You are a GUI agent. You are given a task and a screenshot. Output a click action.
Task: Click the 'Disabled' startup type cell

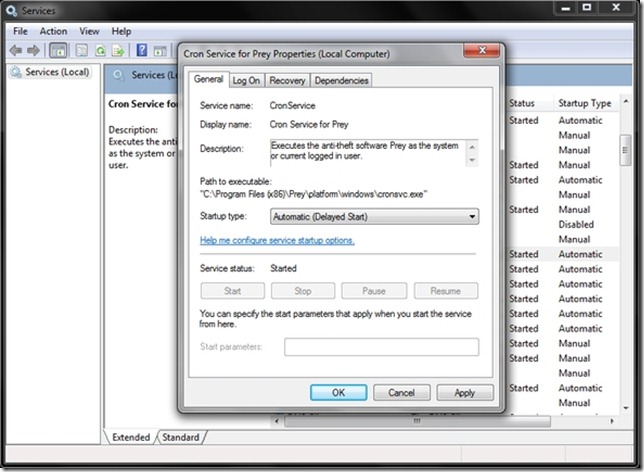click(576, 224)
